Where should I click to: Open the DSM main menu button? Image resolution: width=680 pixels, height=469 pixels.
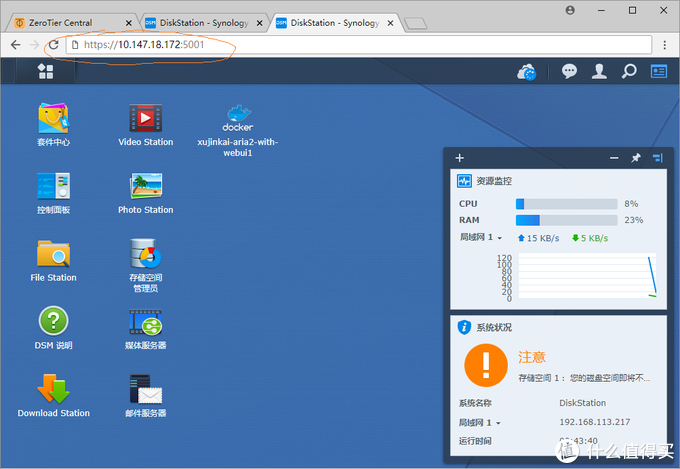45,71
